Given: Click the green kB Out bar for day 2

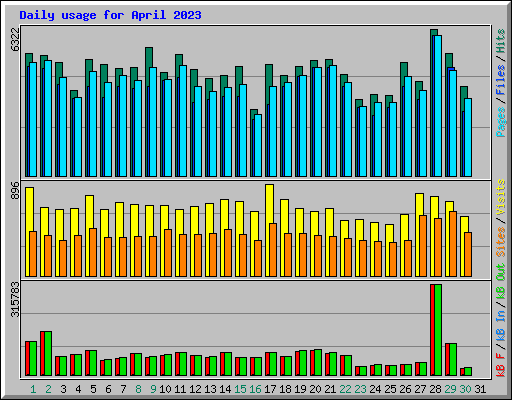Looking at the screenshot, I should 48,354.
